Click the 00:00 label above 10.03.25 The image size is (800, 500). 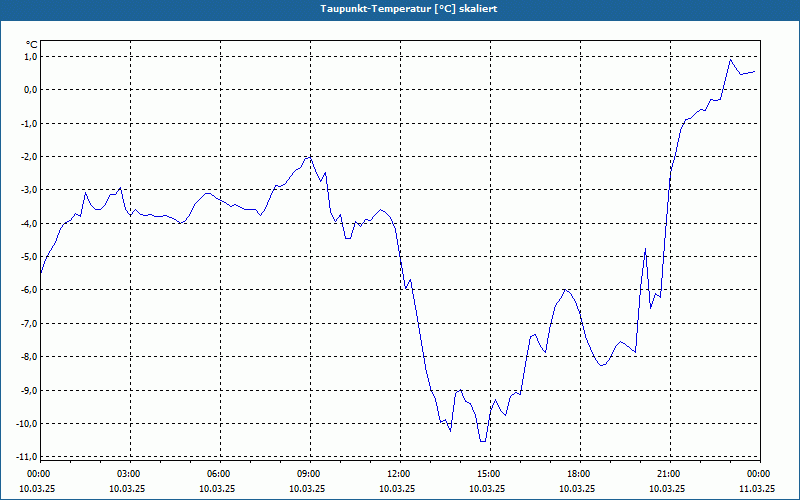point(38,474)
